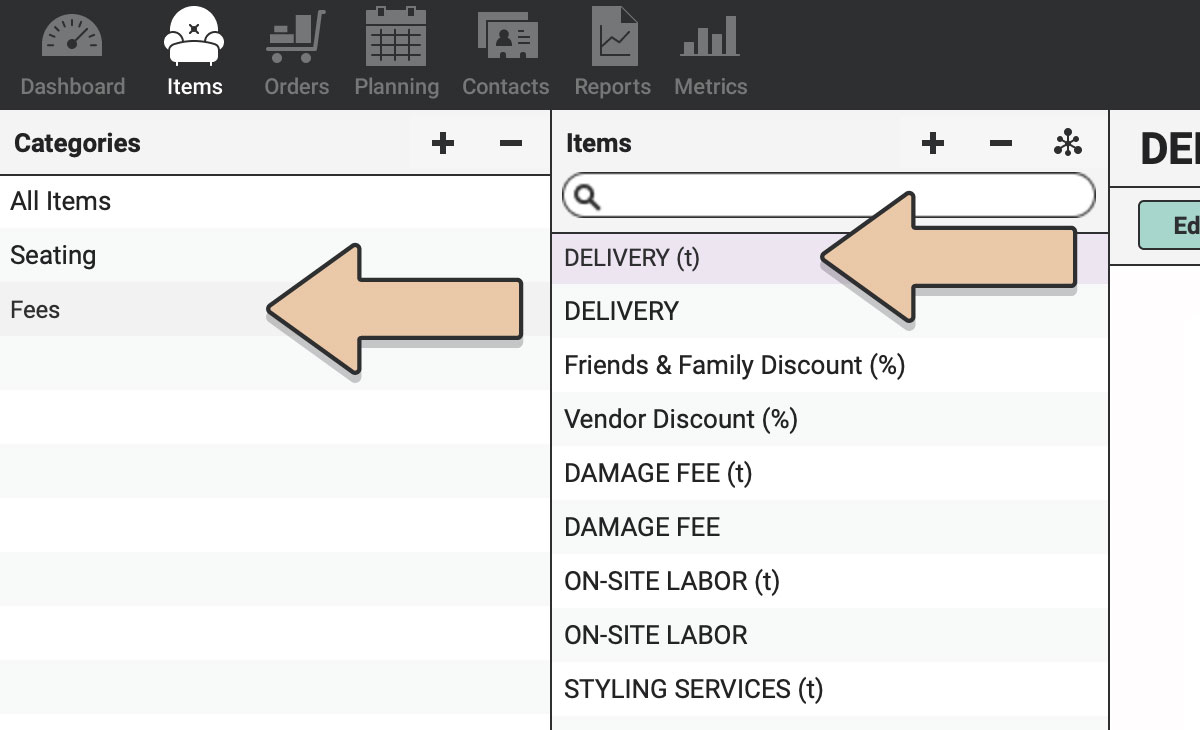Focus the Items search field

click(x=829, y=197)
